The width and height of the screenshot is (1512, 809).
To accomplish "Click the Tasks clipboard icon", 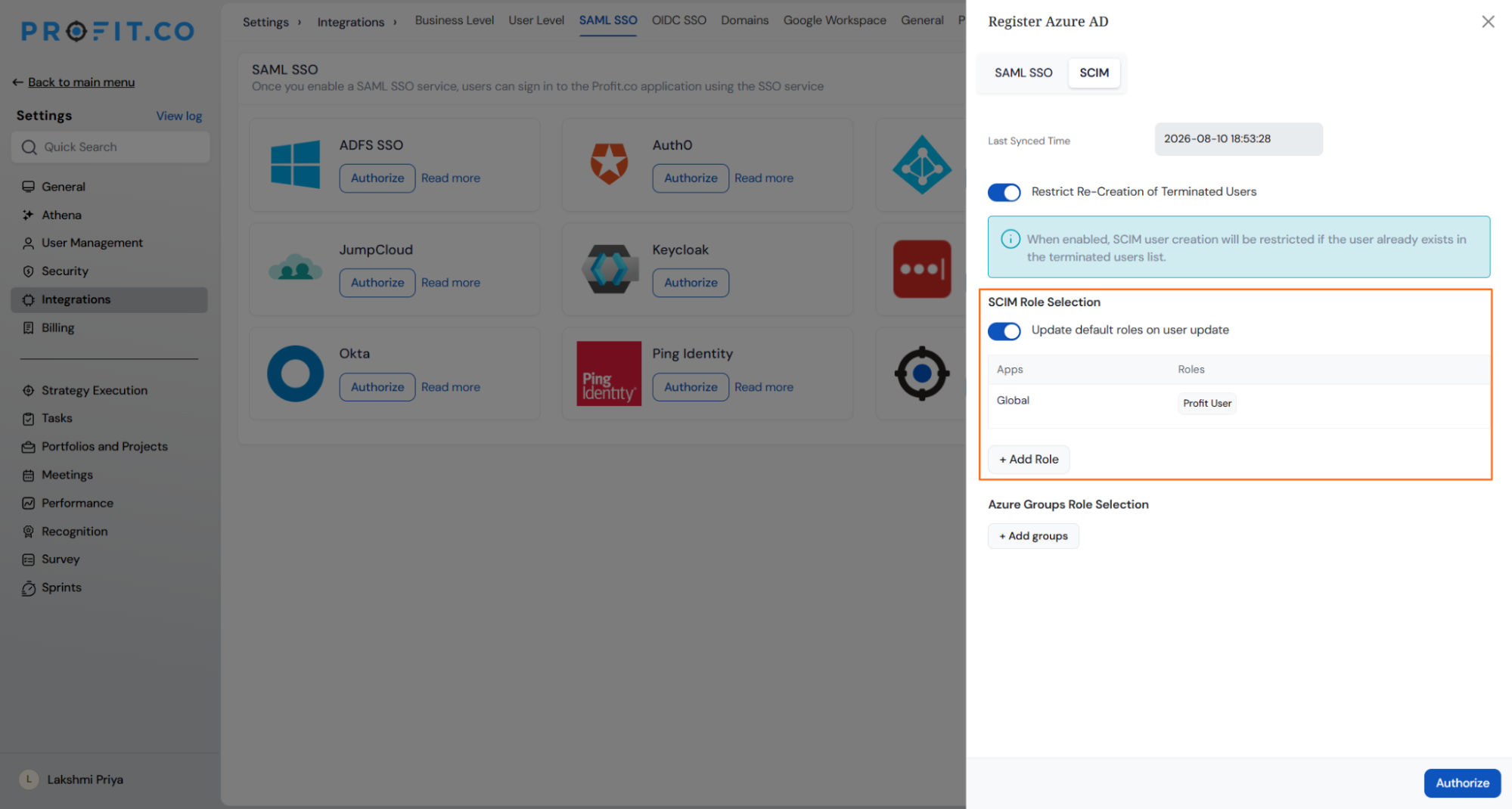I will click(x=28, y=419).
